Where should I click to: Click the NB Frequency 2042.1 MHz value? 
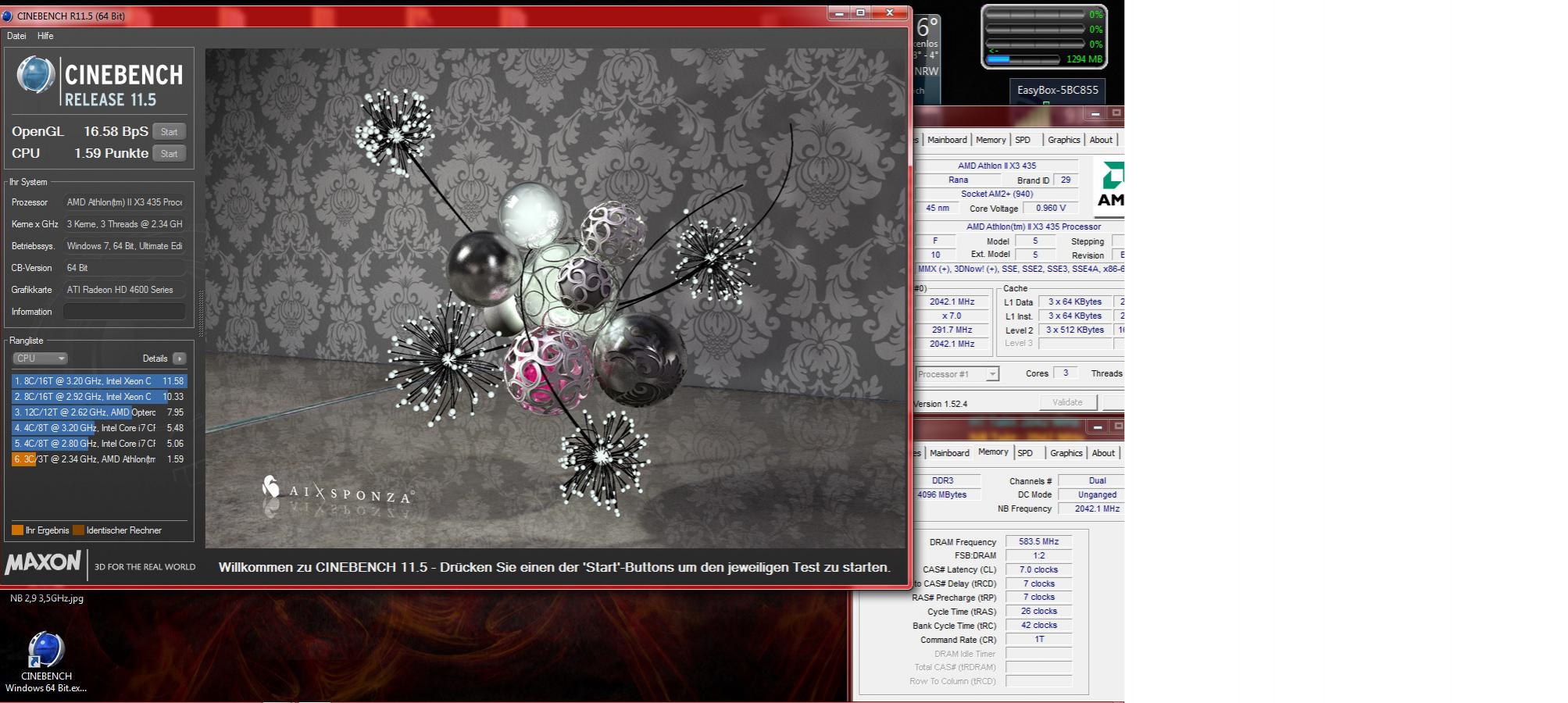(1091, 509)
